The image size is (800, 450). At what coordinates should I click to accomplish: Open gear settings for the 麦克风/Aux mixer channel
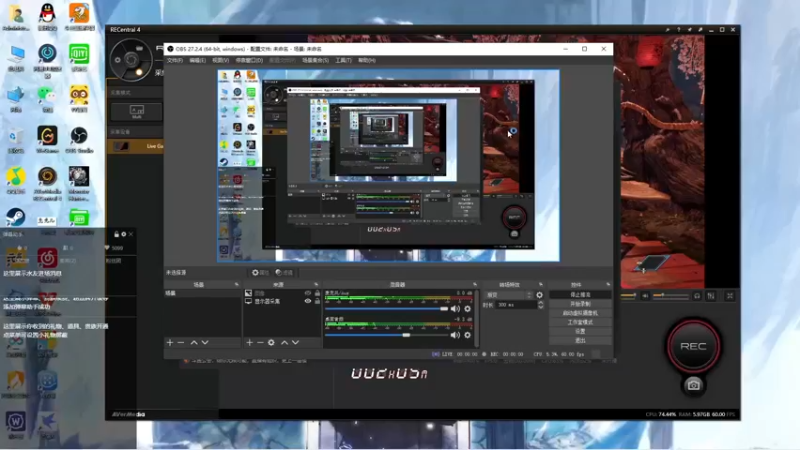click(x=467, y=309)
